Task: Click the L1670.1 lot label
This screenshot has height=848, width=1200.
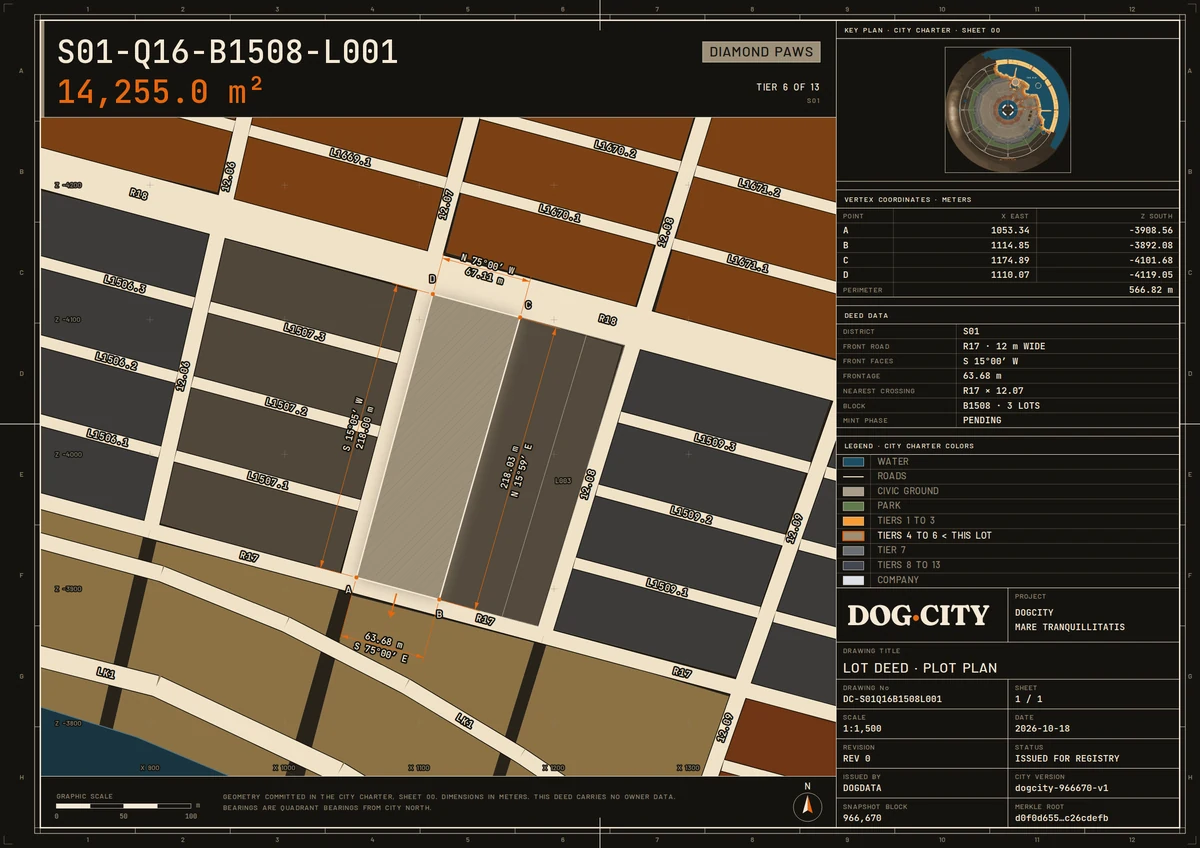Action: pos(559,212)
